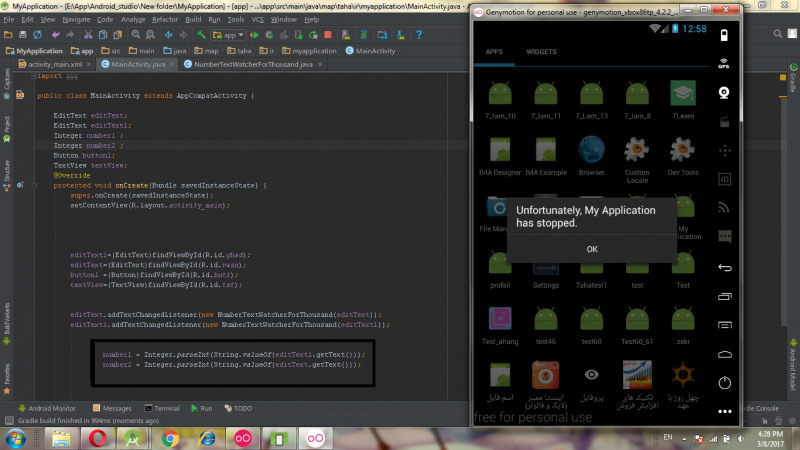Collapse the onCreate method fold marker
The height and width of the screenshot is (450, 800).
pyautogui.click(x=34, y=186)
